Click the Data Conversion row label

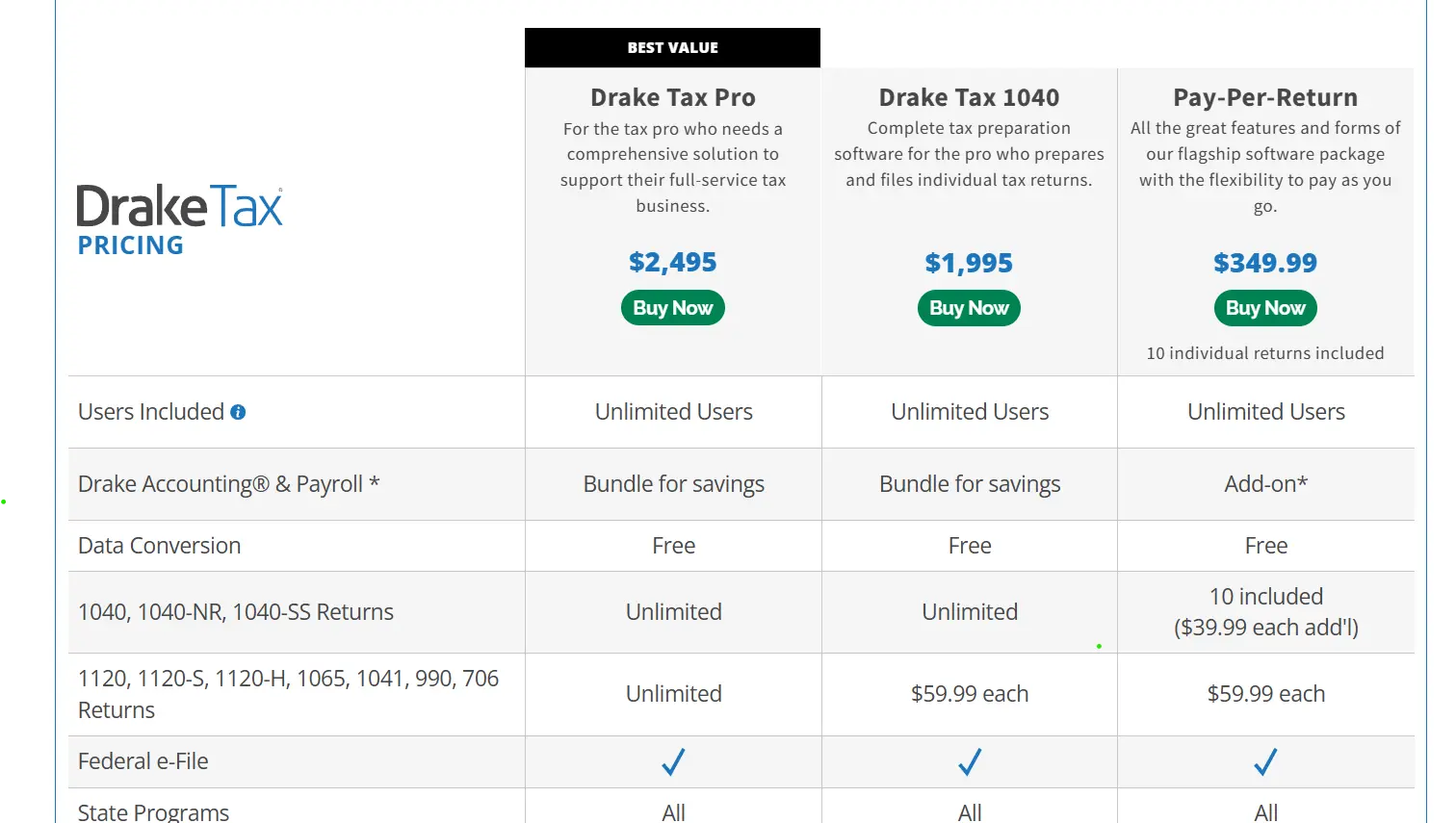159,546
